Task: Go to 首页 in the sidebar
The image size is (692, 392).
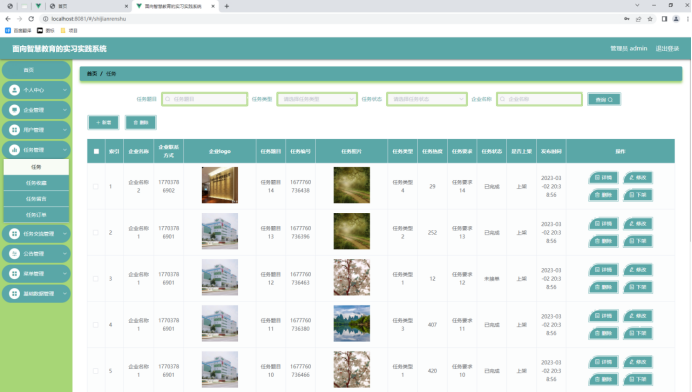Action: pos(36,70)
